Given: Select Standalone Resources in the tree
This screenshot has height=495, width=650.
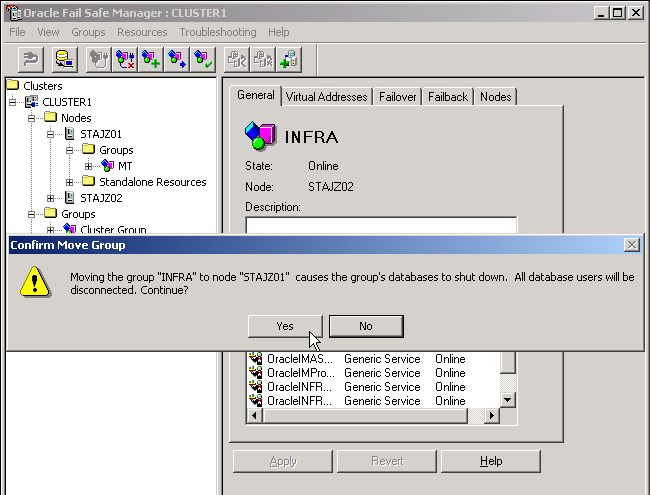Looking at the screenshot, I should click(x=153, y=182).
